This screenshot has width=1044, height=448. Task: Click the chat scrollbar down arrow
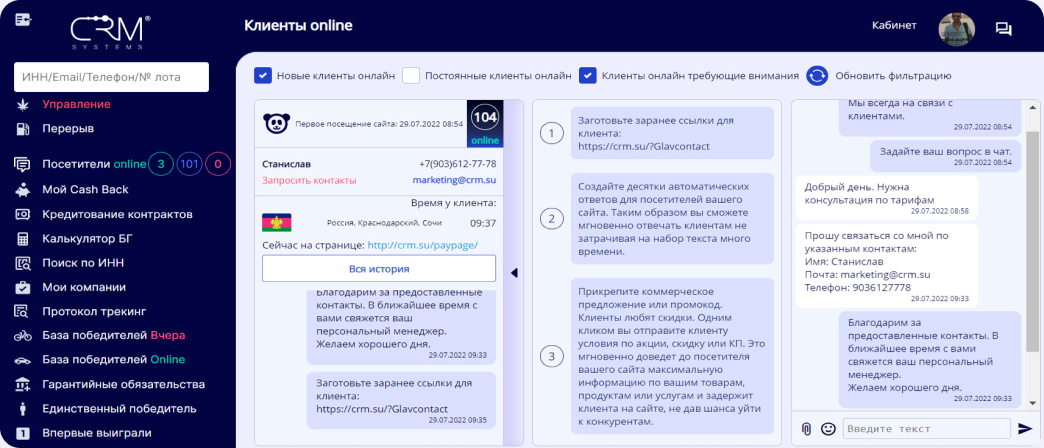[1033, 404]
